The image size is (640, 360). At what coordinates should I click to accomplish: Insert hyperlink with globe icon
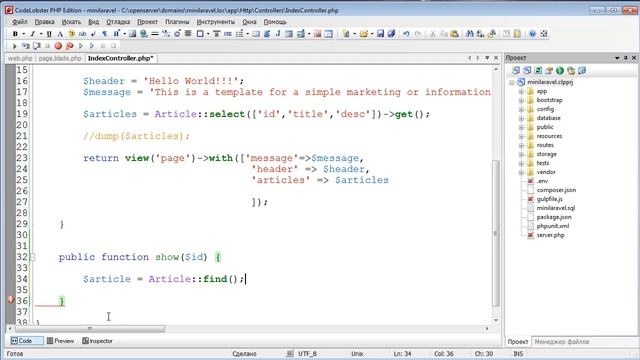[x=144, y=34]
